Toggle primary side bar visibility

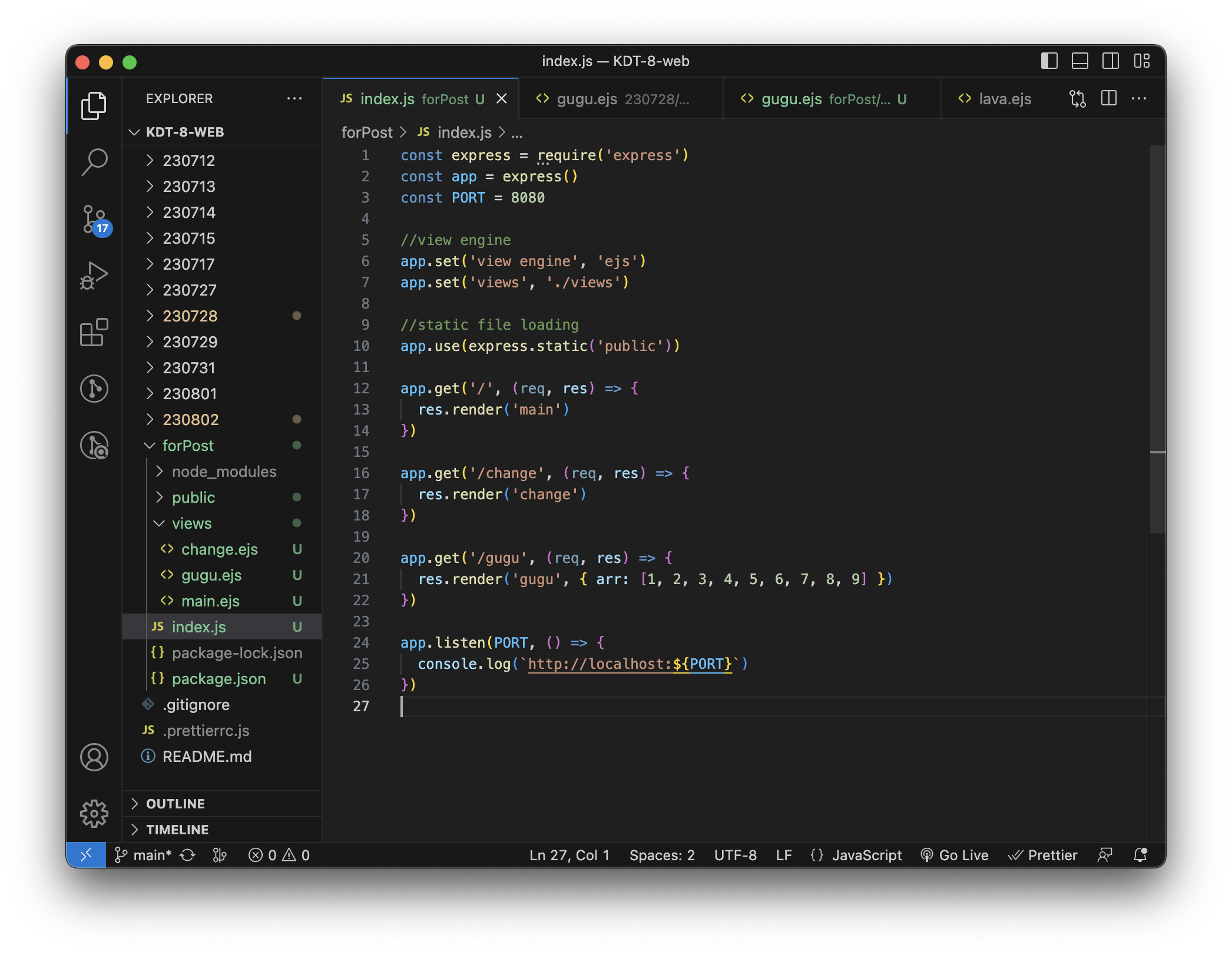1049,61
